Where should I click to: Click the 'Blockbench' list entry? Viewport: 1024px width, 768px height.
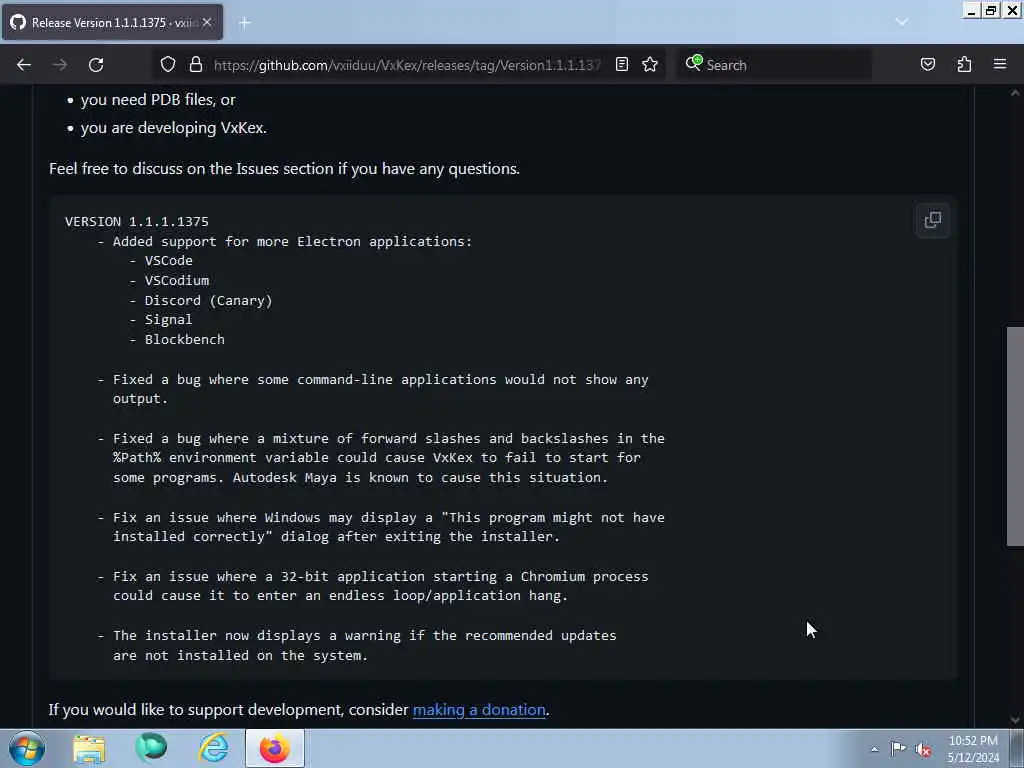[x=185, y=340]
